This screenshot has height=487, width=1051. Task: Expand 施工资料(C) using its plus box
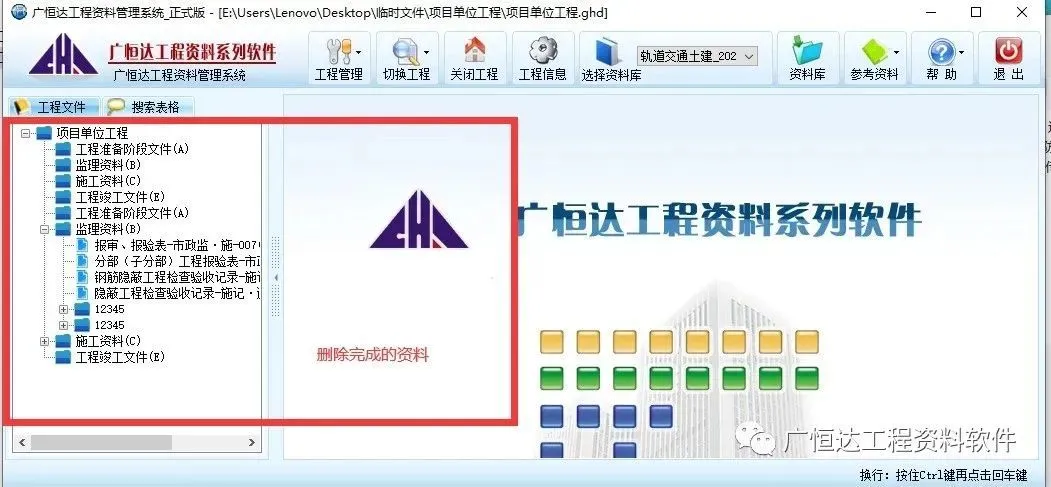[x=45, y=342]
